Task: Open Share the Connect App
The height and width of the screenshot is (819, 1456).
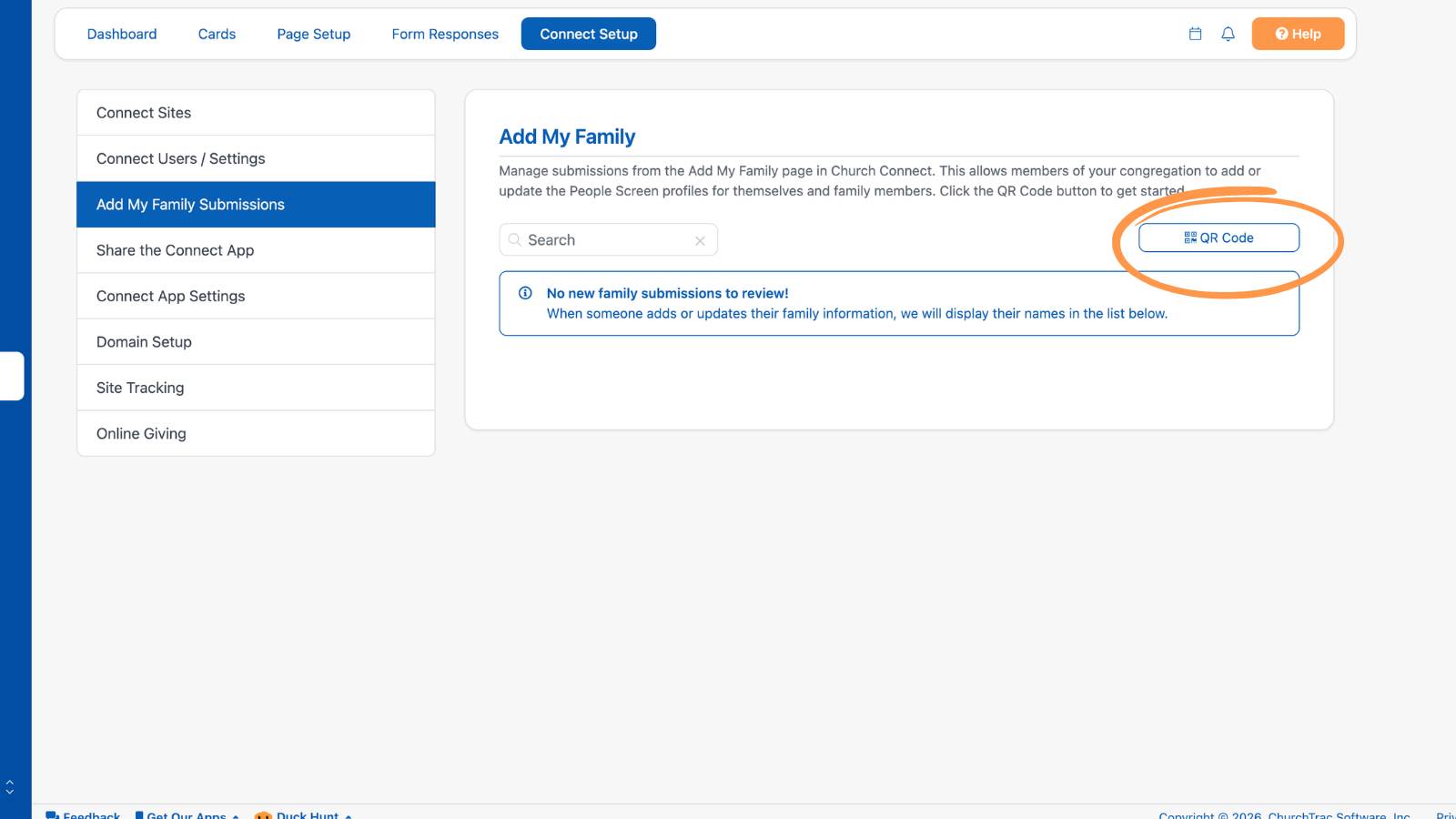Action: click(x=256, y=250)
